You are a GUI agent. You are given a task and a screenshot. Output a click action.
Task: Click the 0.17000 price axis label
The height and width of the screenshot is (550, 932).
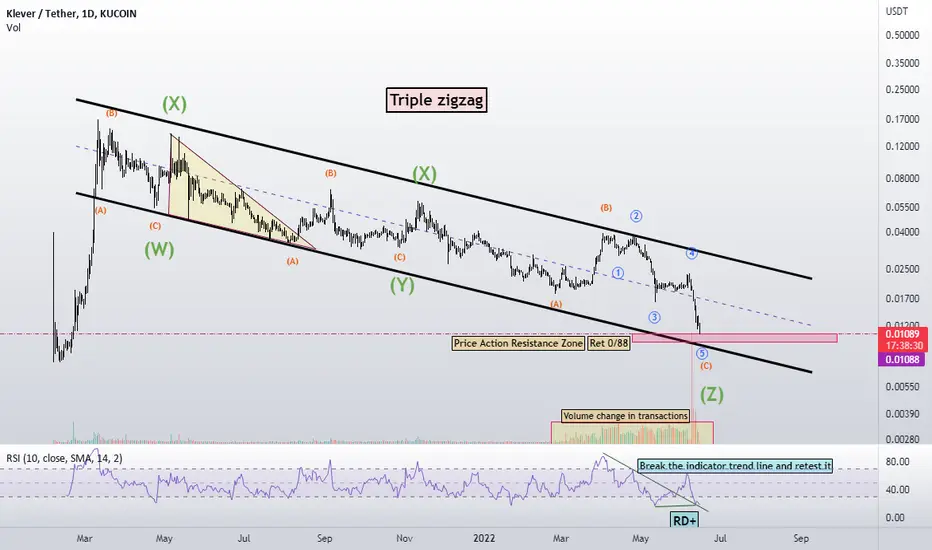902,119
